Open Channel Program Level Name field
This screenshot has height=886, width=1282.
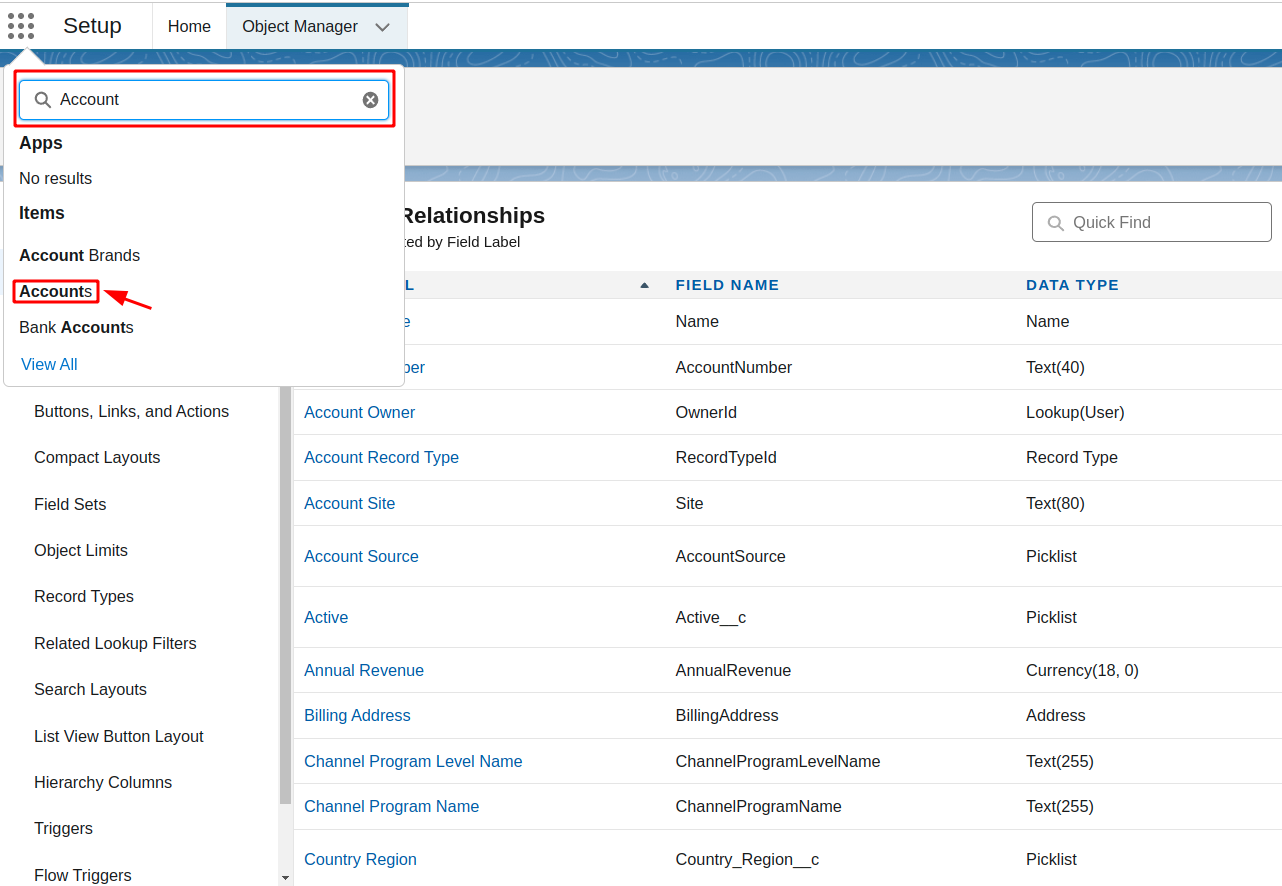pyautogui.click(x=413, y=761)
